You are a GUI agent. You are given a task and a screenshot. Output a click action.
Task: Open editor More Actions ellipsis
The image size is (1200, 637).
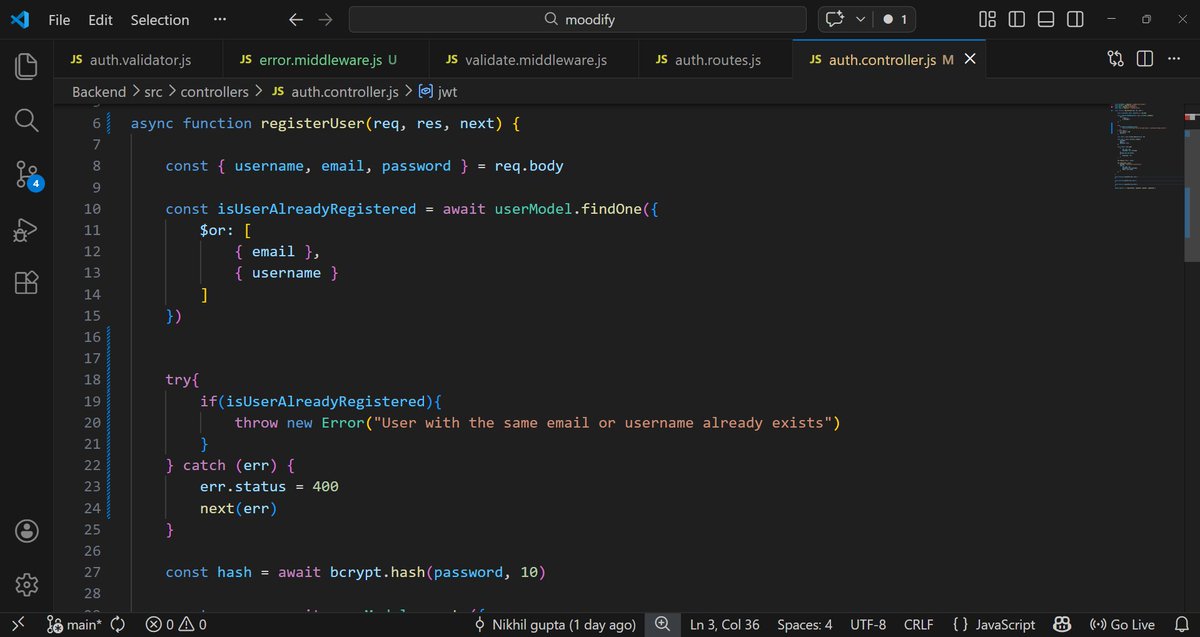coord(1174,60)
